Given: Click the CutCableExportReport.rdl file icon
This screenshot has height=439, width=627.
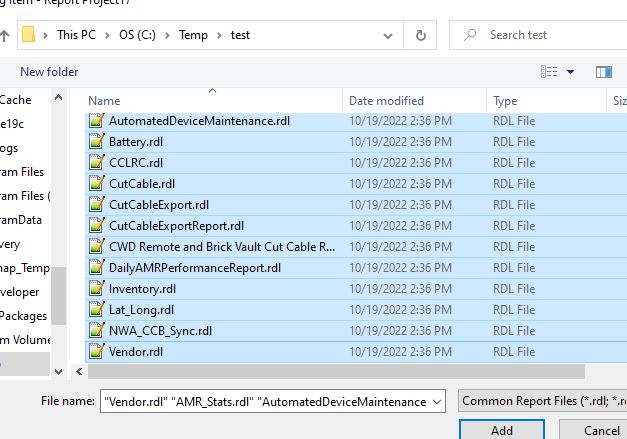Looking at the screenshot, I should pyautogui.click(x=96, y=225).
